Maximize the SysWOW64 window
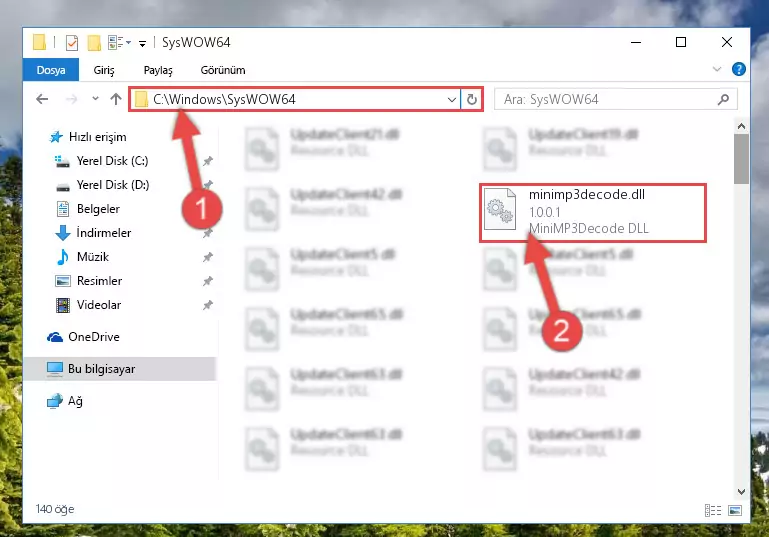The width and height of the screenshot is (769, 537). pyautogui.click(x=681, y=43)
